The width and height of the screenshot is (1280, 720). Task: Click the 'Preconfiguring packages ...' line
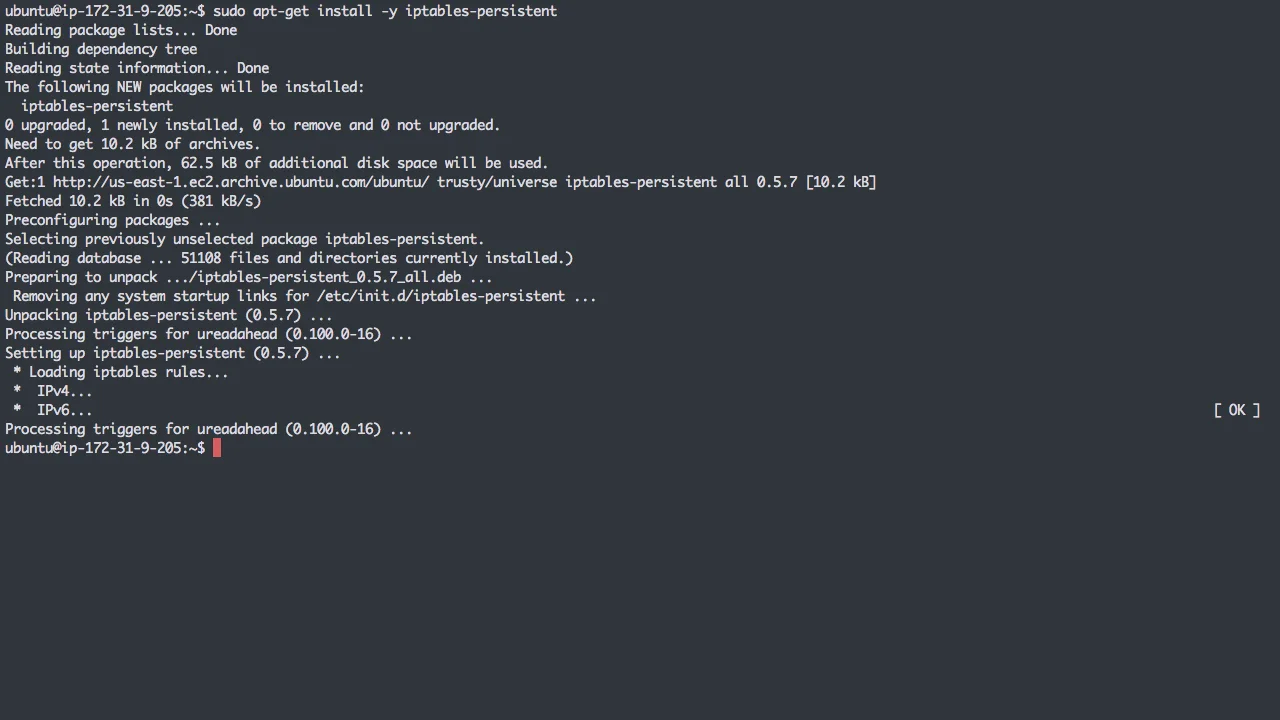coord(113,220)
